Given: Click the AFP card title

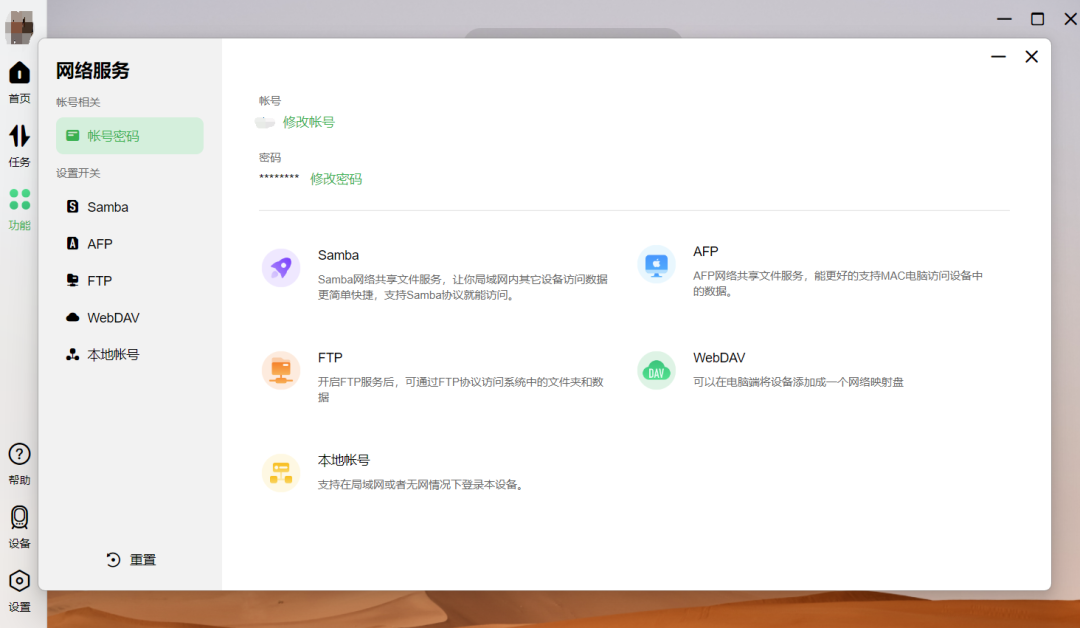Looking at the screenshot, I should coord(705,252).
